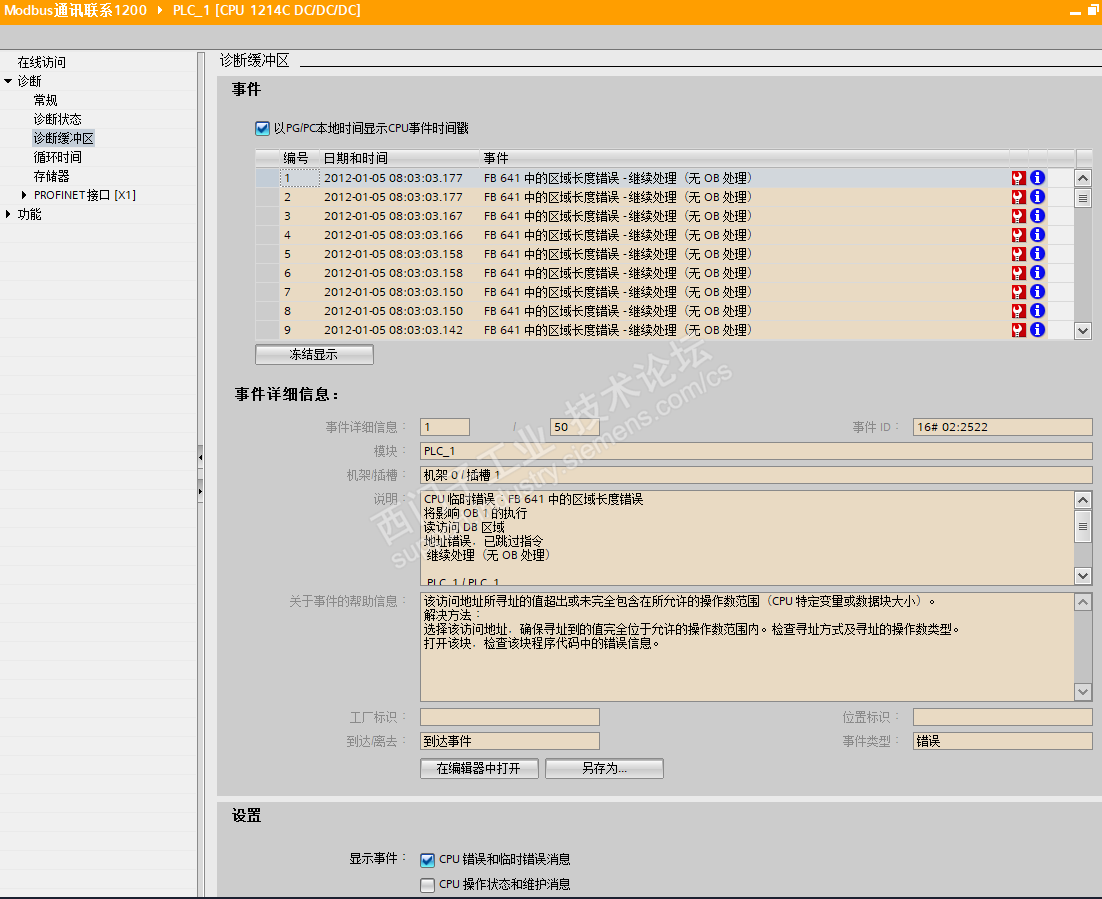Click the 事件类型 field showing 错误
Screen dimensions: 1102x899
(1003, 742)
